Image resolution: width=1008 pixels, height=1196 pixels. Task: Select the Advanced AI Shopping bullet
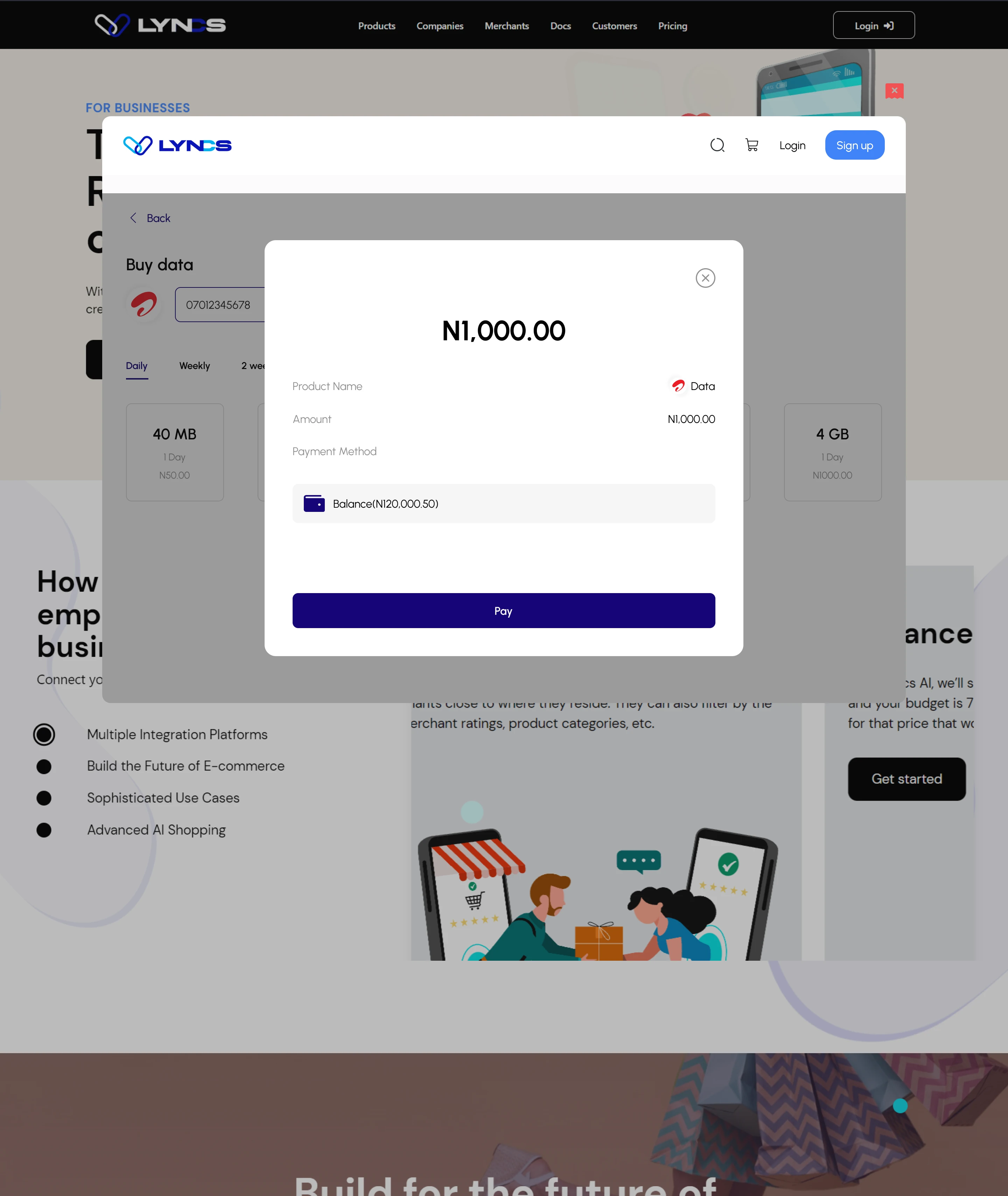(44, 830)
